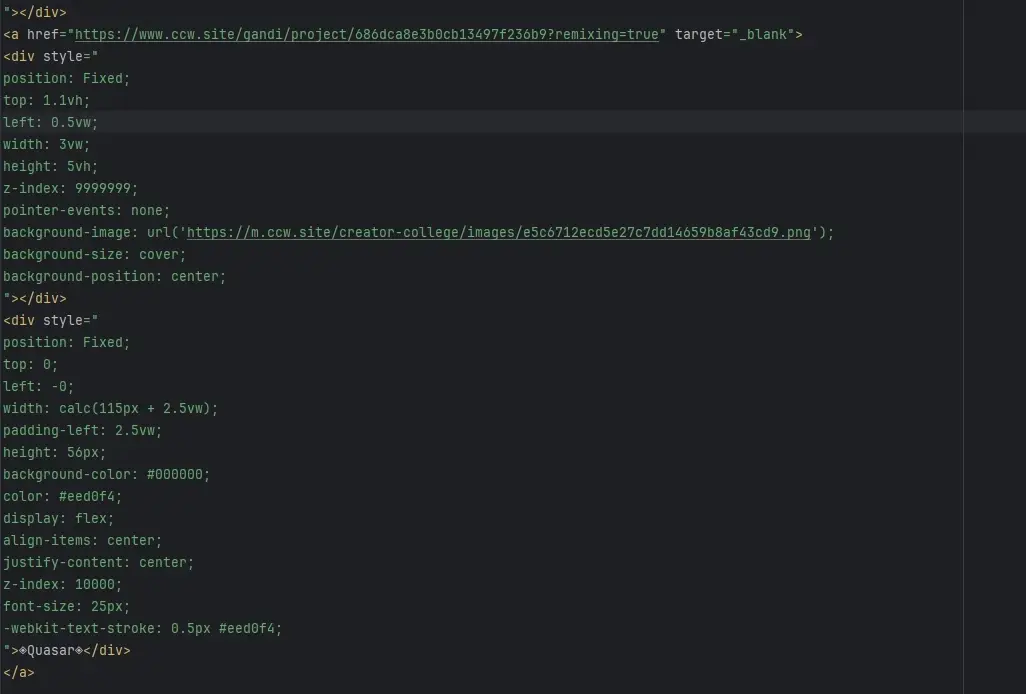Click the 'justify-content: center;' line
The image size is (1026, 694).
pos(98,563)
